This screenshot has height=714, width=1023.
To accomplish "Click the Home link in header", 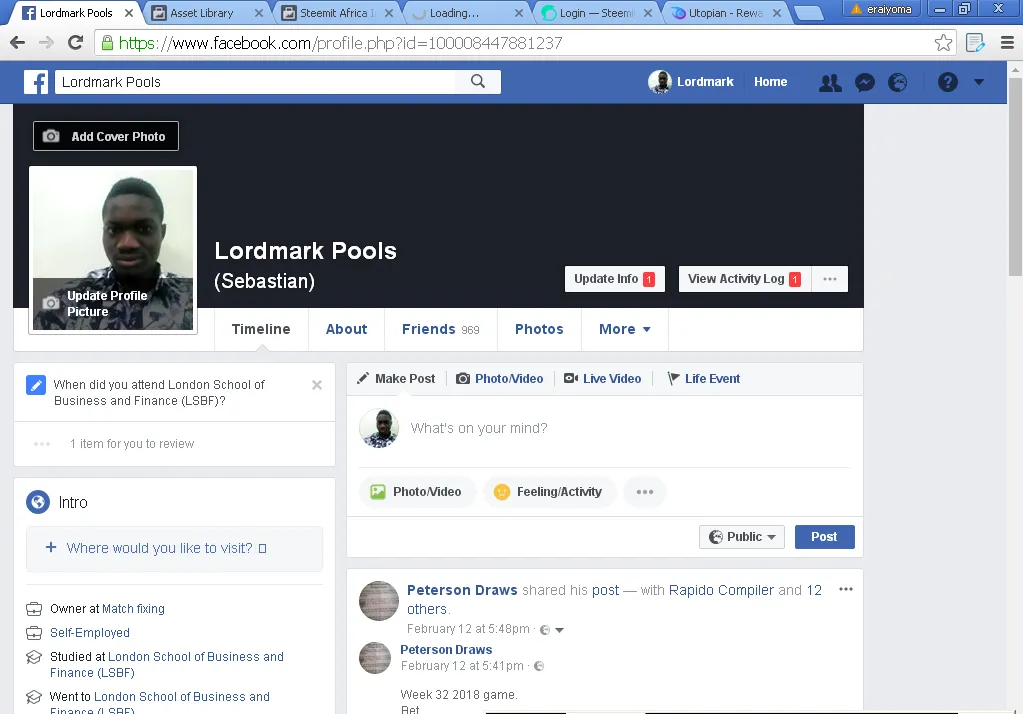I will (x=771, y=82).
